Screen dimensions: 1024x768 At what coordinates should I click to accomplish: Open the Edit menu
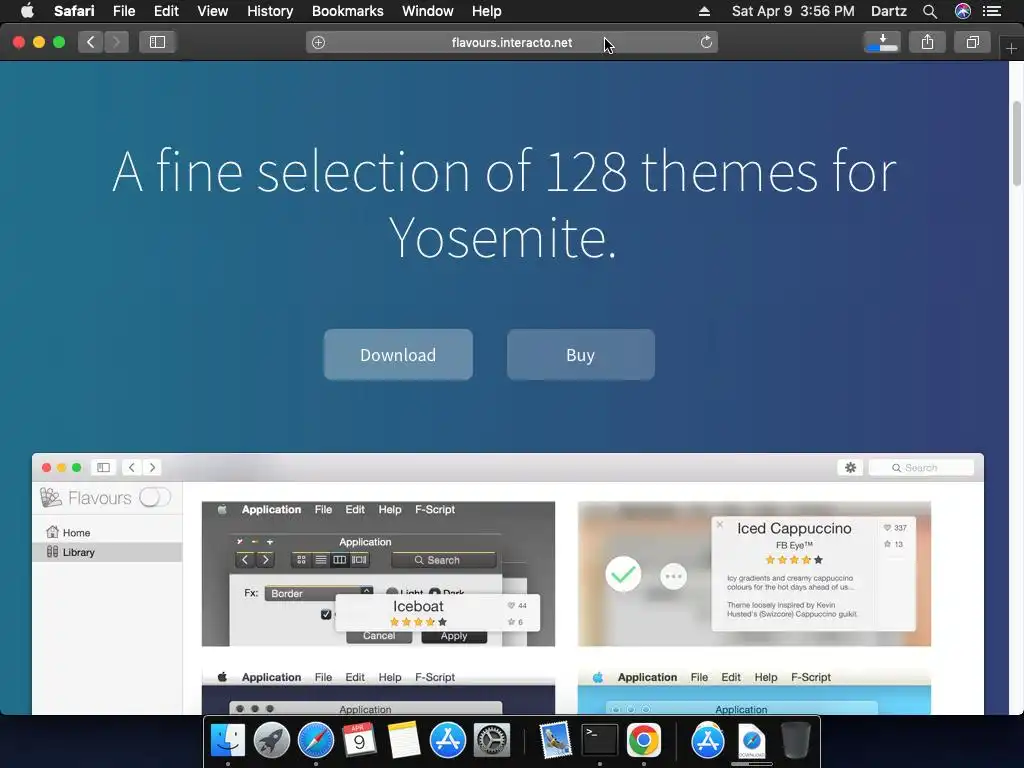coord(166,11)
